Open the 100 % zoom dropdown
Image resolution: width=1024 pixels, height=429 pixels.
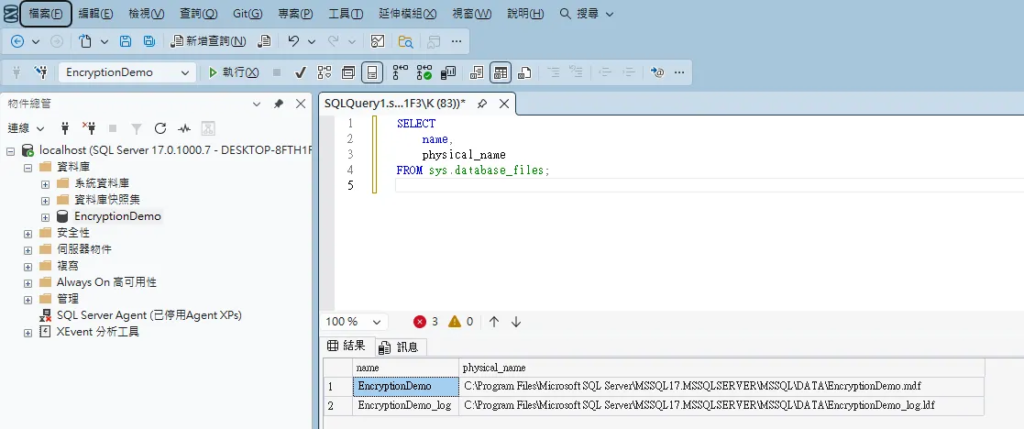[x=377, y=322]
